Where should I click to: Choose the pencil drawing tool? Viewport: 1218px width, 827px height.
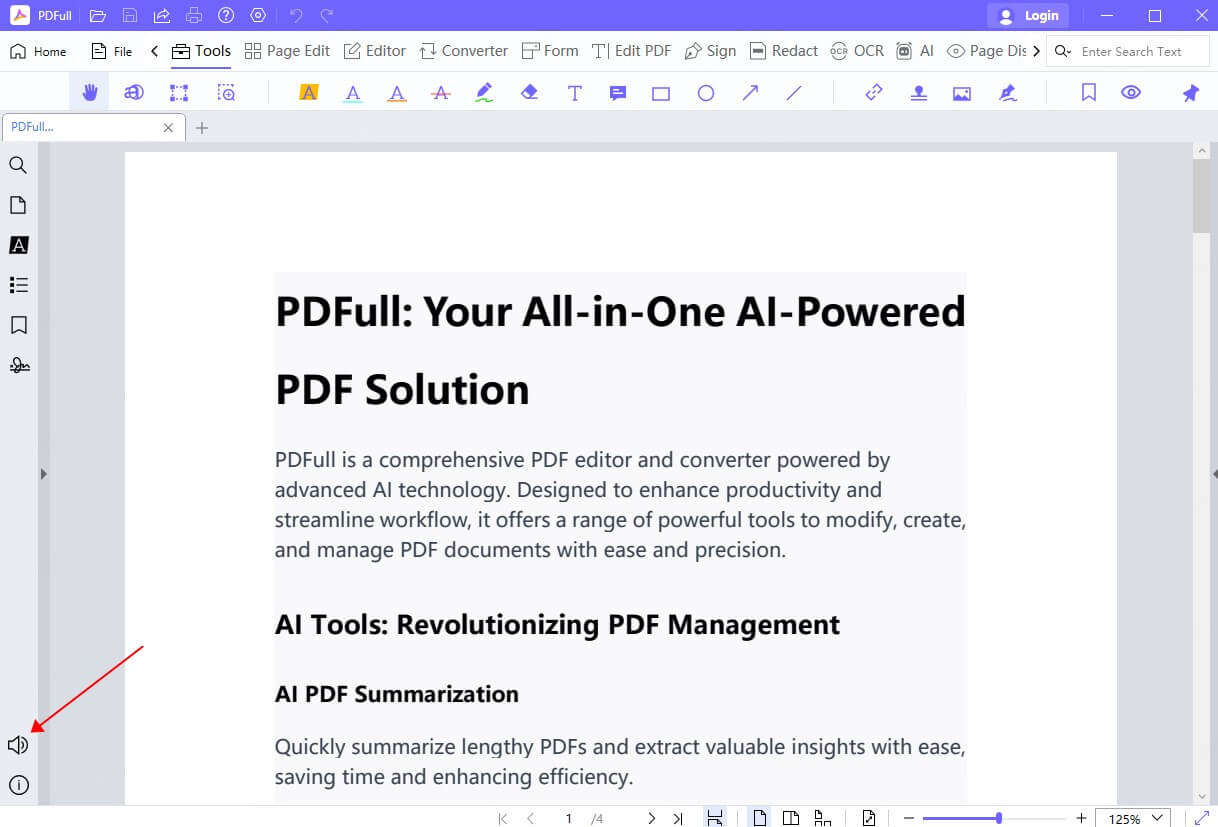pyautogui.click(x=484, y=93)
